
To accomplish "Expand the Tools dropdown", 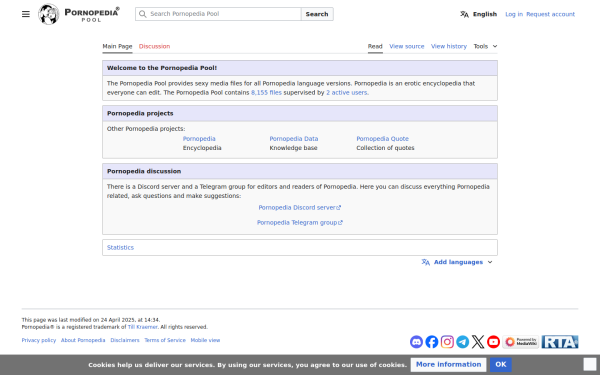I will [485, 46].
